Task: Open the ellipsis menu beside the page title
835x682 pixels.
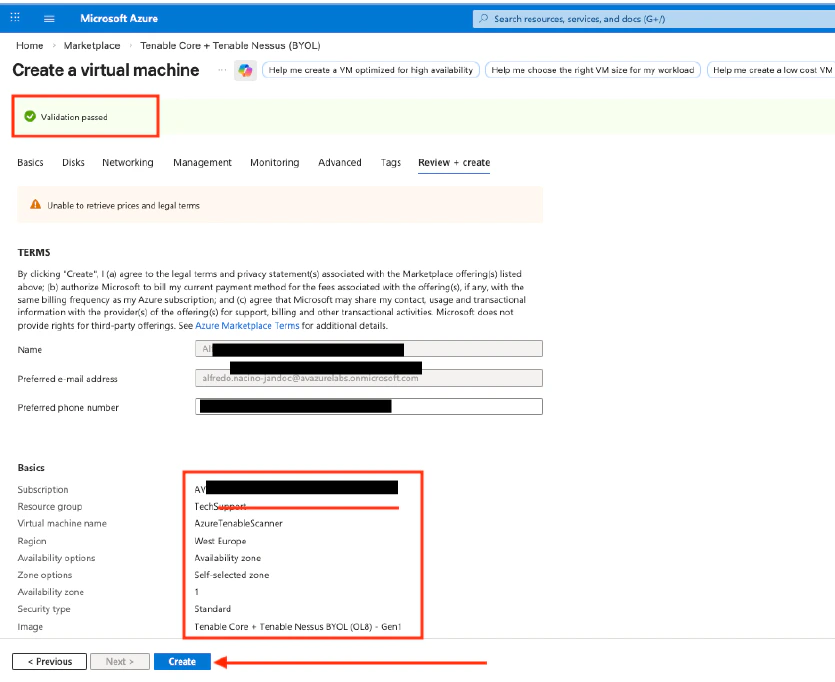Action: 224,70
